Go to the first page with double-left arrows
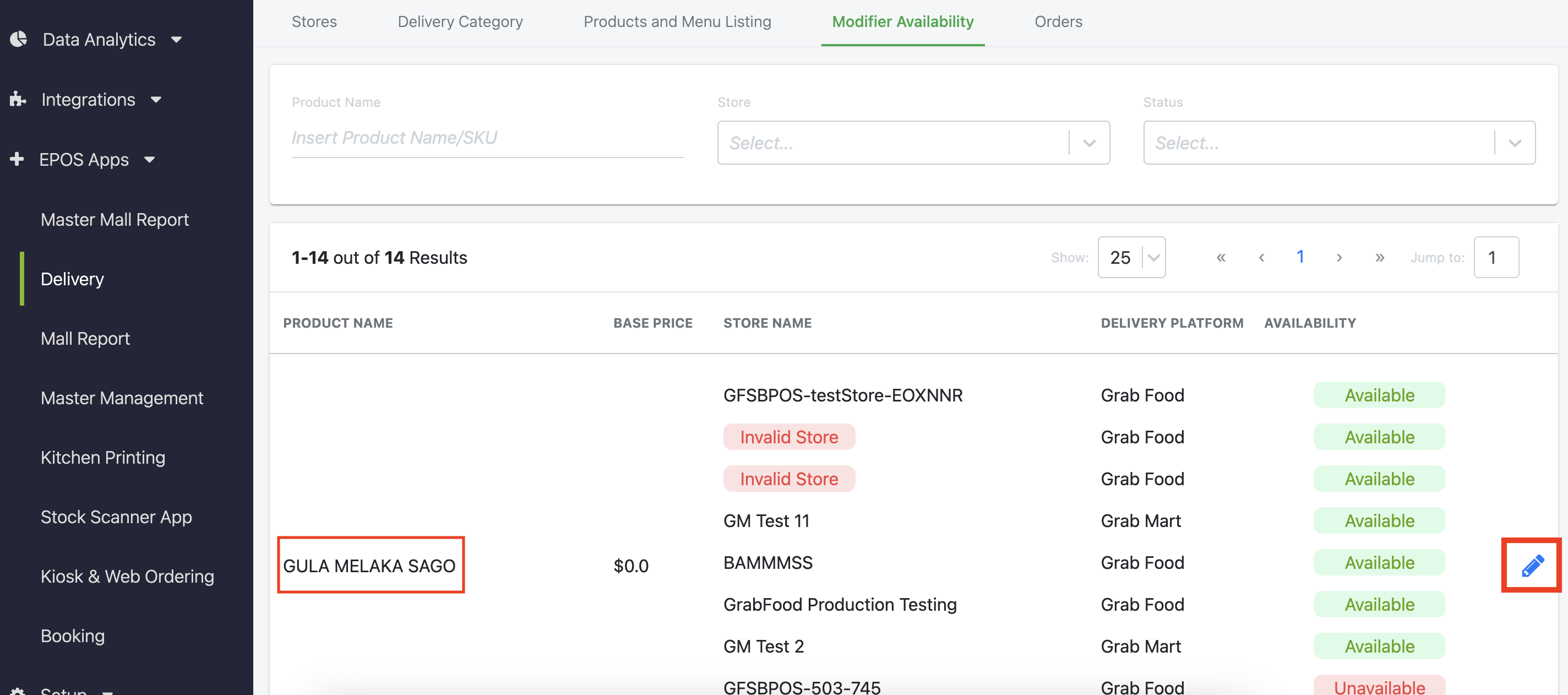Screen dimensions: 1568x695 coord(1221,257)
